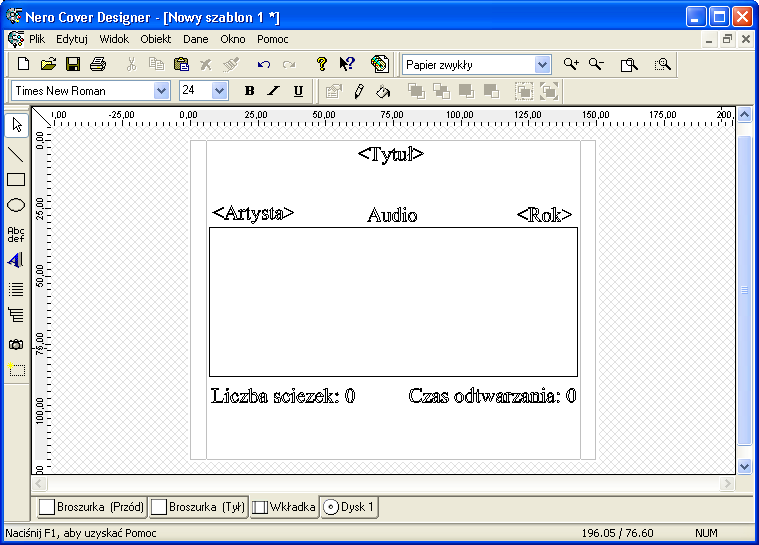Select the Abc def text box tool
The height and width of the screenshot is (545, 759).
(16, 234)
